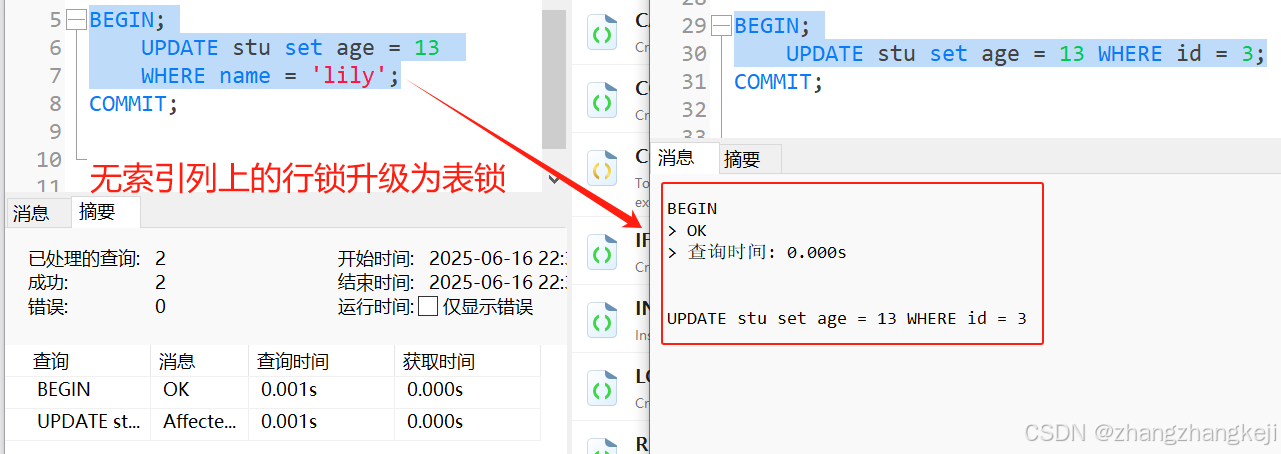Click "WHERE name = 'lily';" code line
Screen dimensions: 1281x454
[x=270, y=76]
